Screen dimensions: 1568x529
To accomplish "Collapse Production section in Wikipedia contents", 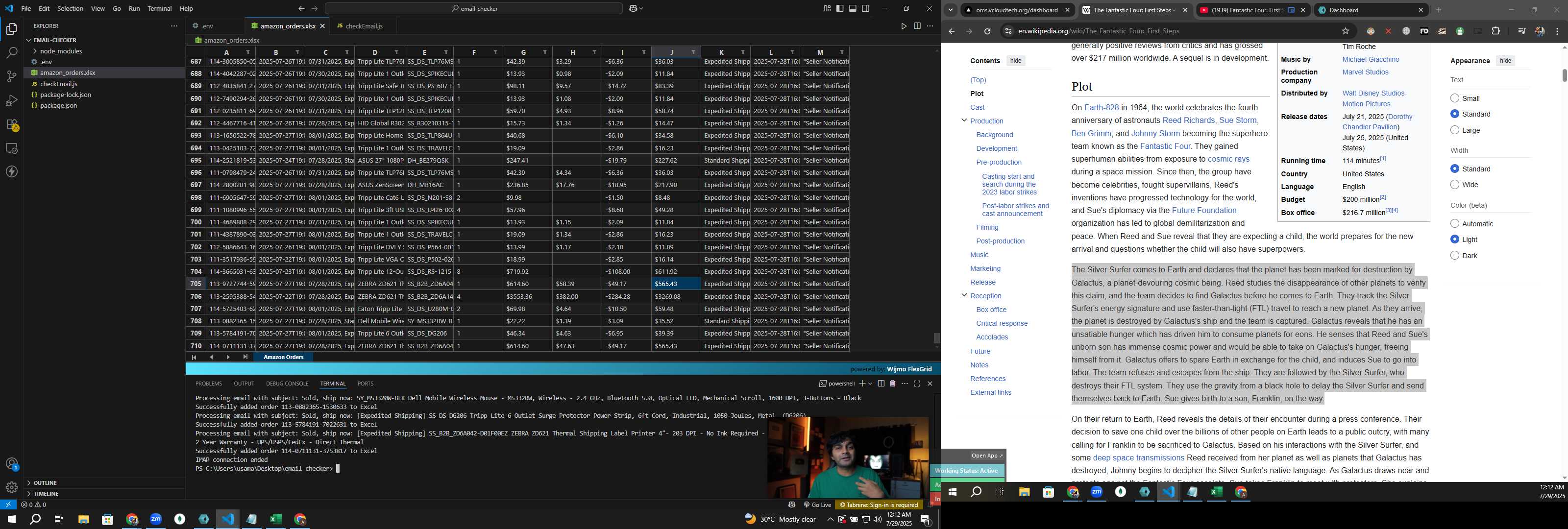I will click(963, 120).
